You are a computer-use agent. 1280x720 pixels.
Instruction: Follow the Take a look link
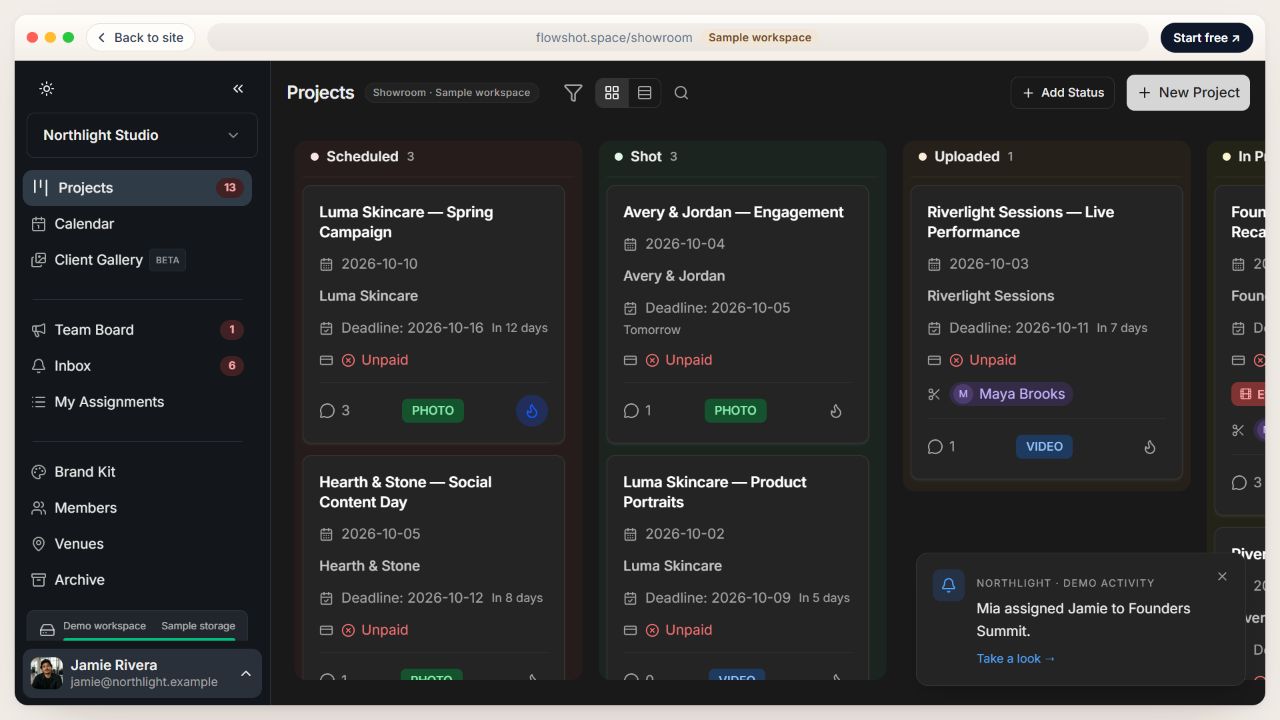click(x=1016, y=659)
